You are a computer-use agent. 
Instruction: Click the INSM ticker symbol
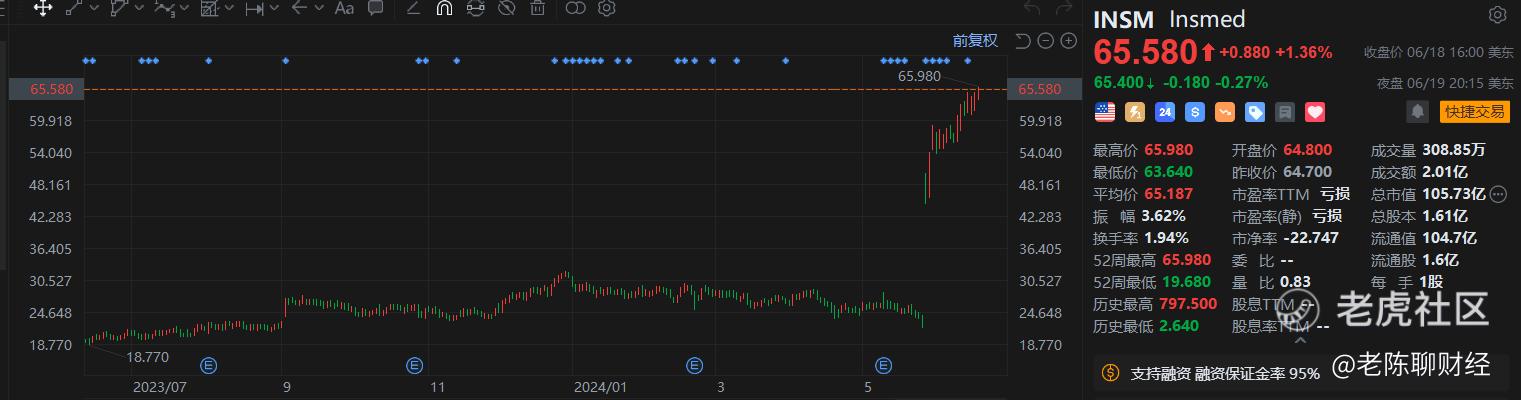(1124, 19)
